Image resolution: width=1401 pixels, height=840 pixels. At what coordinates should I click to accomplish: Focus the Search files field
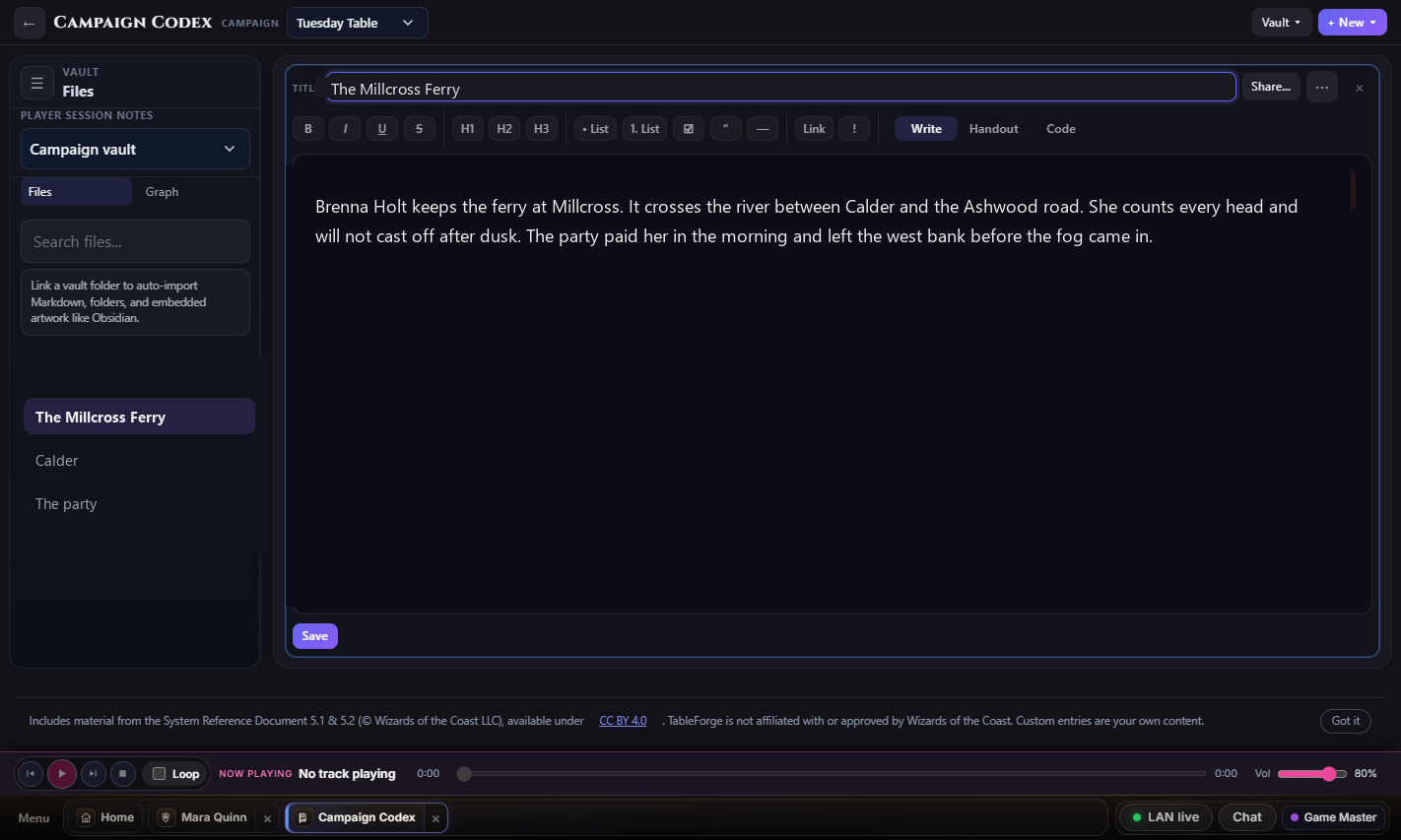pos(135,241)
